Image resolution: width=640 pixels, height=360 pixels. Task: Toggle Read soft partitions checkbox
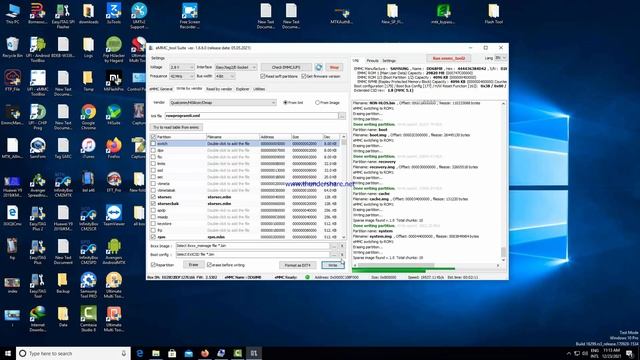(263, 76)
